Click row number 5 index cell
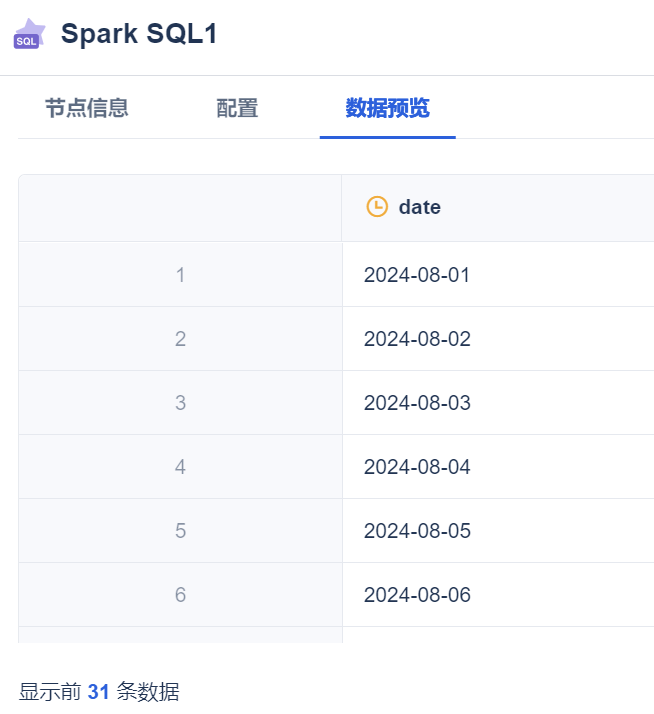The width and height of the screenshot is (654, 714). (x=180, y=531)
